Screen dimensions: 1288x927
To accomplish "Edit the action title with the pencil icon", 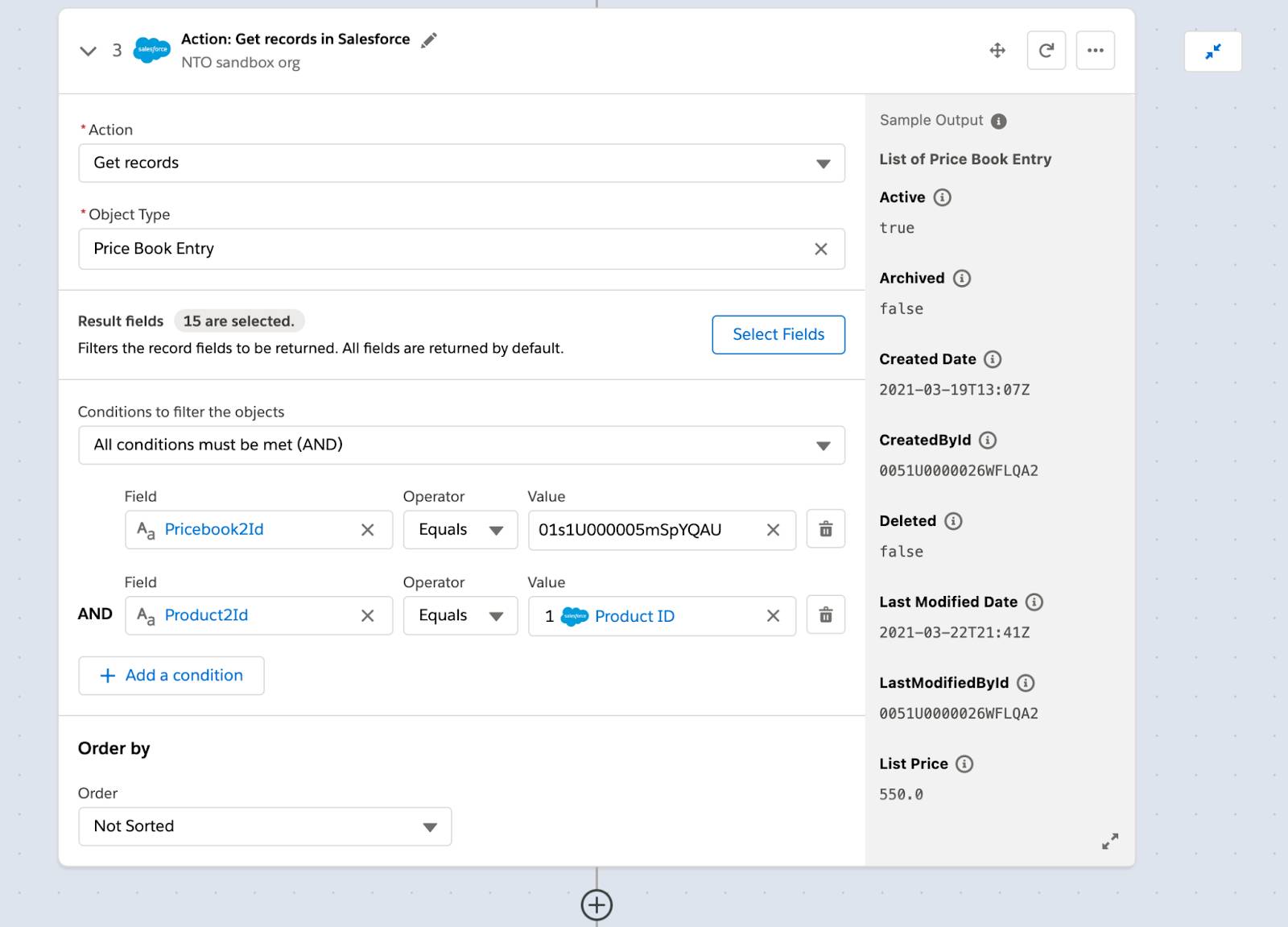I will point(429,39).
